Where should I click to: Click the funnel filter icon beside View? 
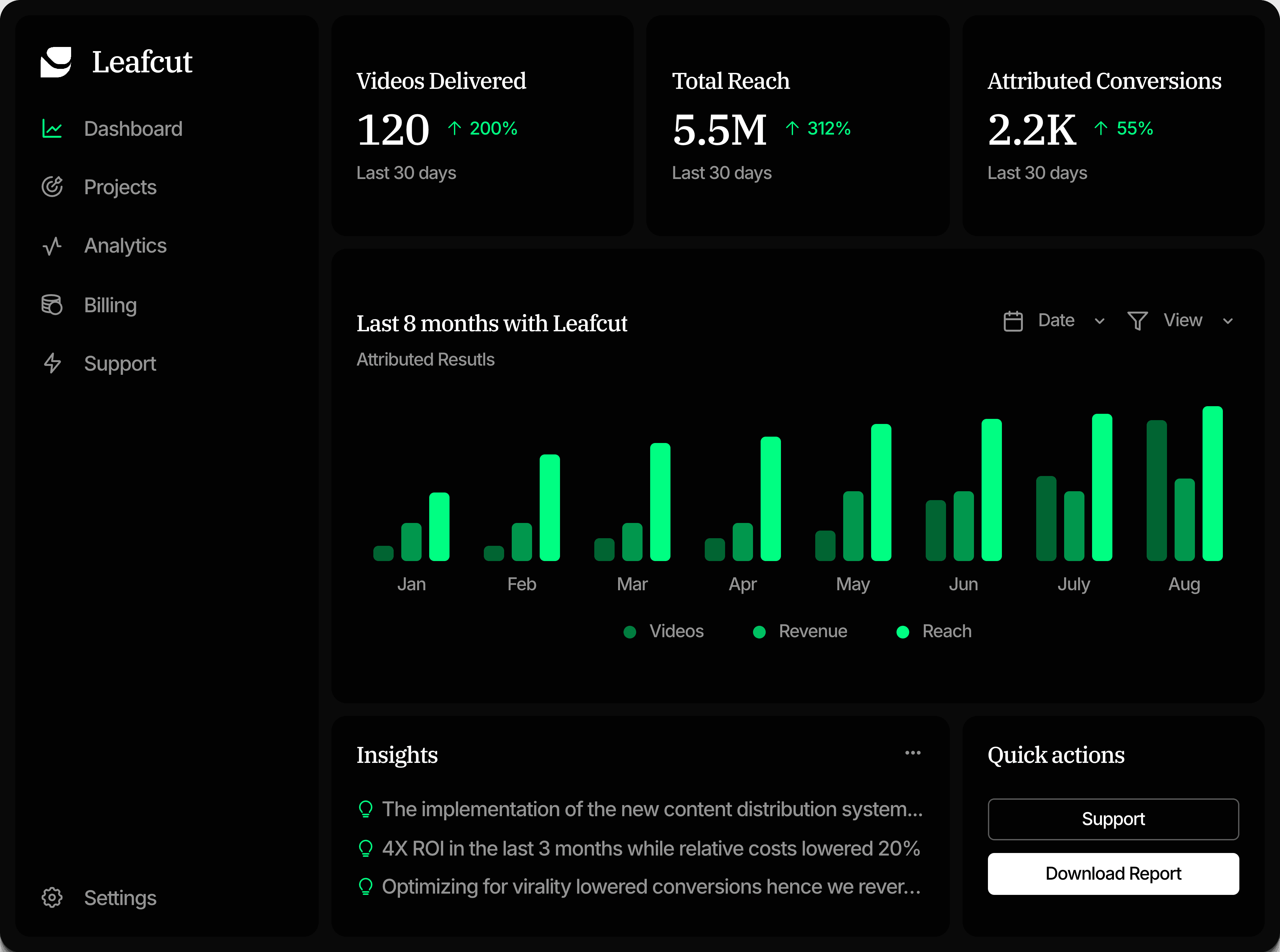point(1137,321)
